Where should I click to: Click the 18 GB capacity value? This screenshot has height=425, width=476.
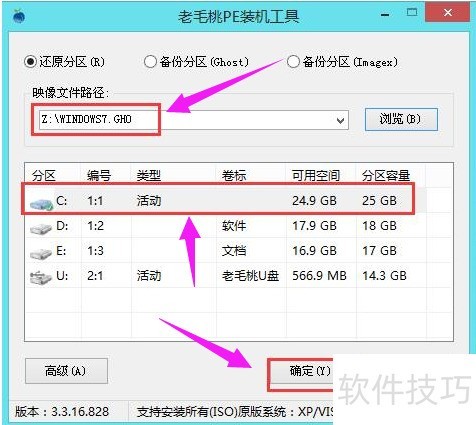click(379, 226)
